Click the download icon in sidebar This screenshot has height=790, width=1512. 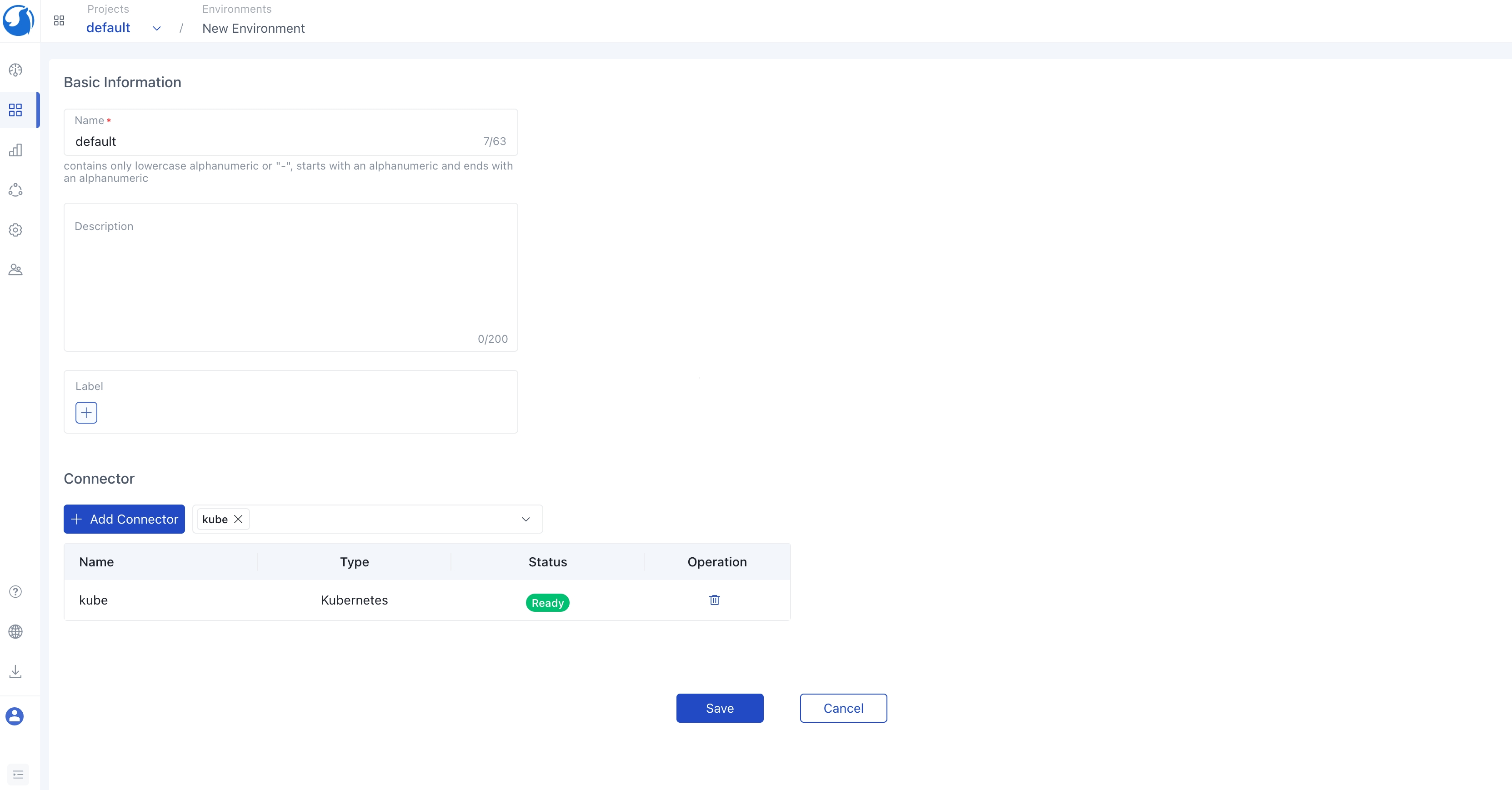pos(16,671)
